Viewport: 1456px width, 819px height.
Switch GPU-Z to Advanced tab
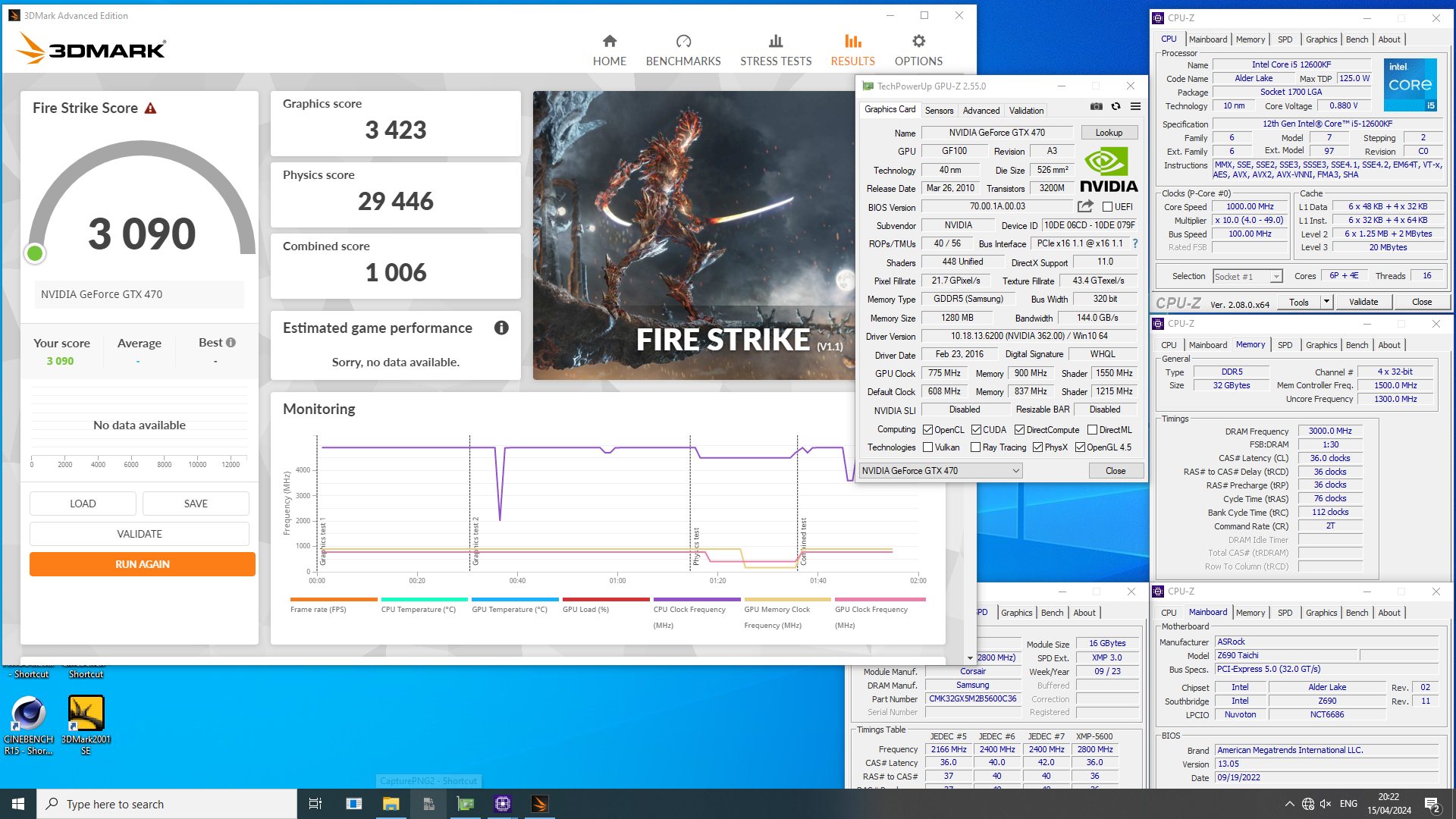(981, 111)
